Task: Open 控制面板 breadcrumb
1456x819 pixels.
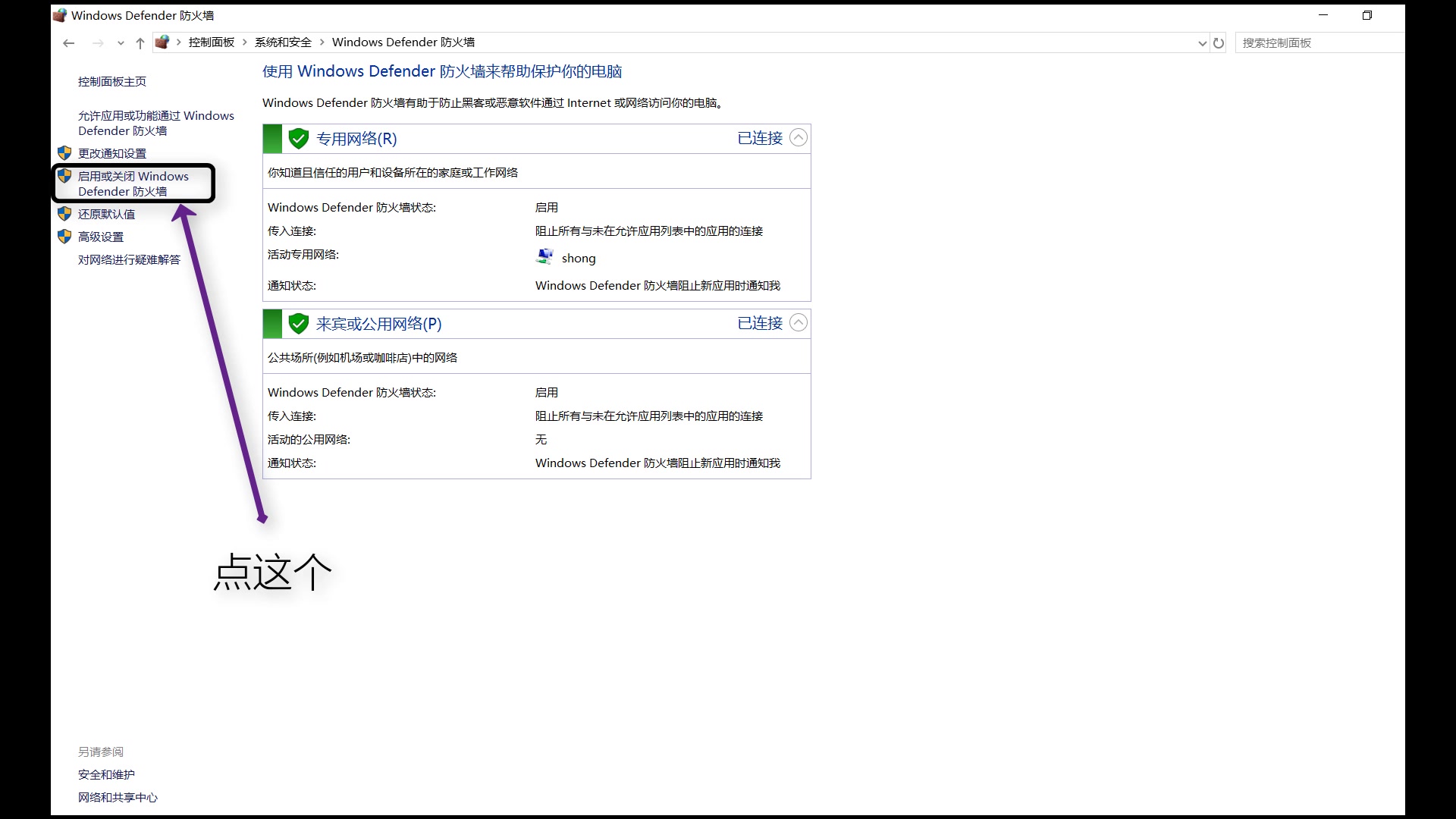Action: [x=212, y=42]
